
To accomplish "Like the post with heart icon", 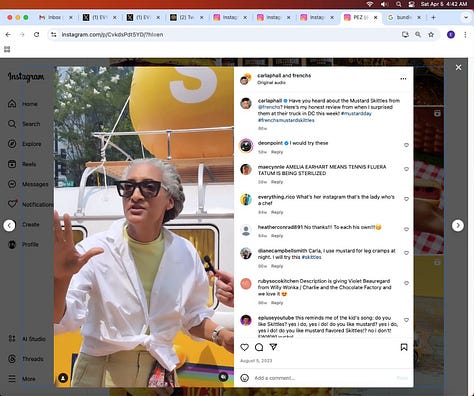I will click(244, 347).
